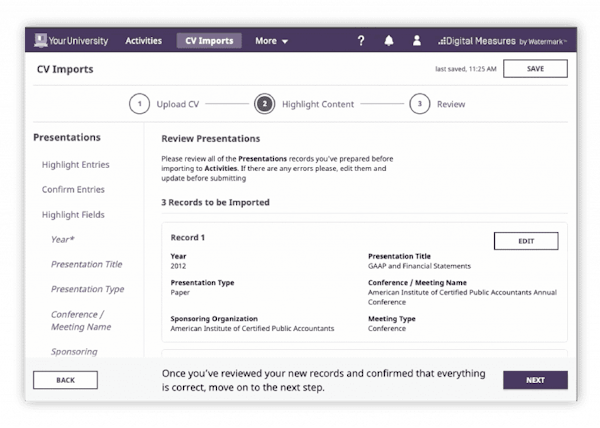600x428 pixels.
Task: Select Conference / Meeting Name in sidebar
Action: [81, 321]
